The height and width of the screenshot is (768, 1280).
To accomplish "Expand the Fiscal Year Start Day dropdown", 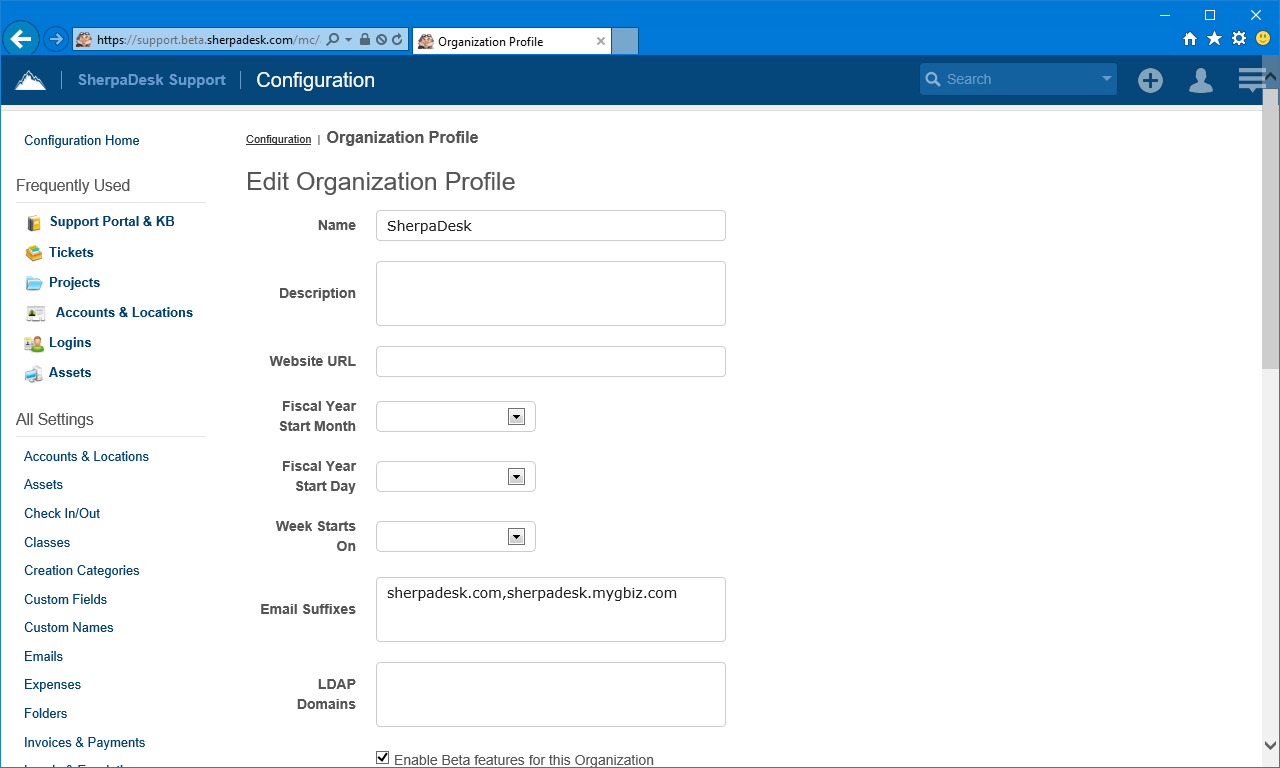I will pyautogui.click(x=516, y=476).
